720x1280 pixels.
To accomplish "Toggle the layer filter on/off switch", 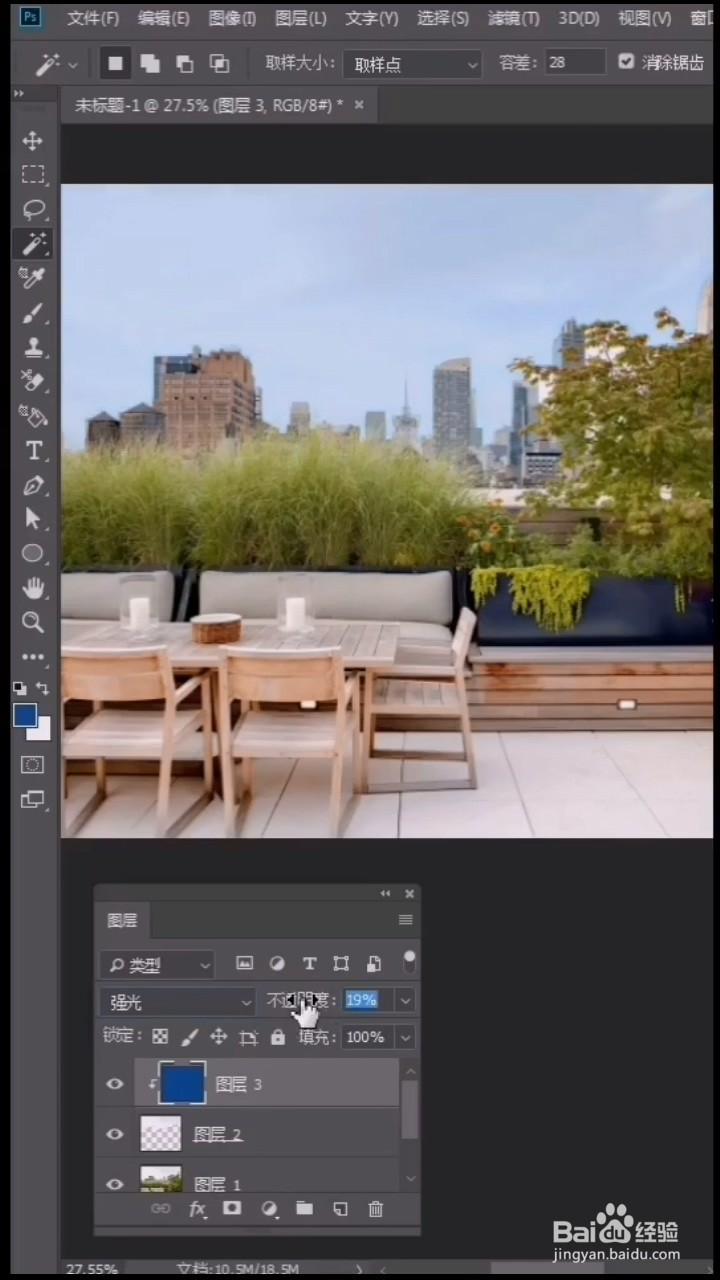I will (x=409, y=962).
